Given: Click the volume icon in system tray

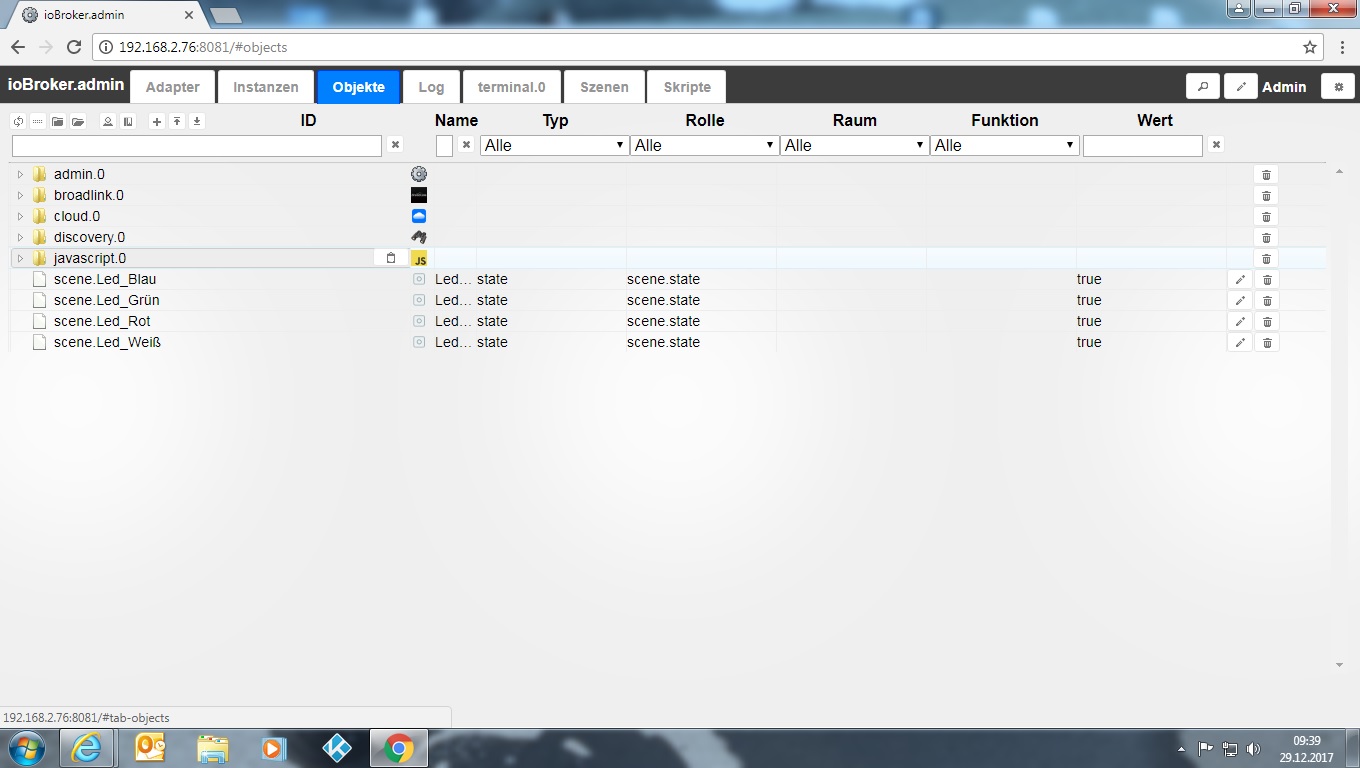Looking at the screenshot, I should (x=1254, y=748).
